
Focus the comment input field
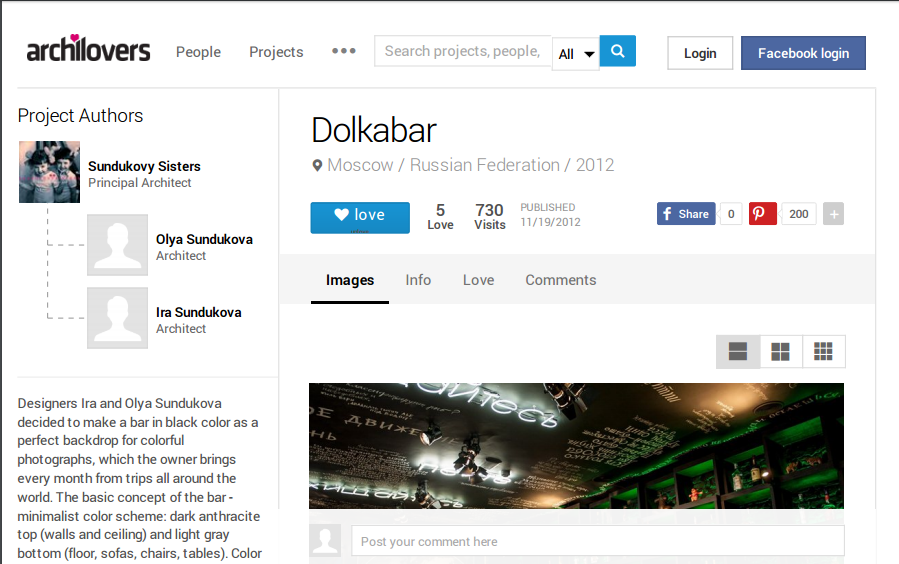(597, 541)
